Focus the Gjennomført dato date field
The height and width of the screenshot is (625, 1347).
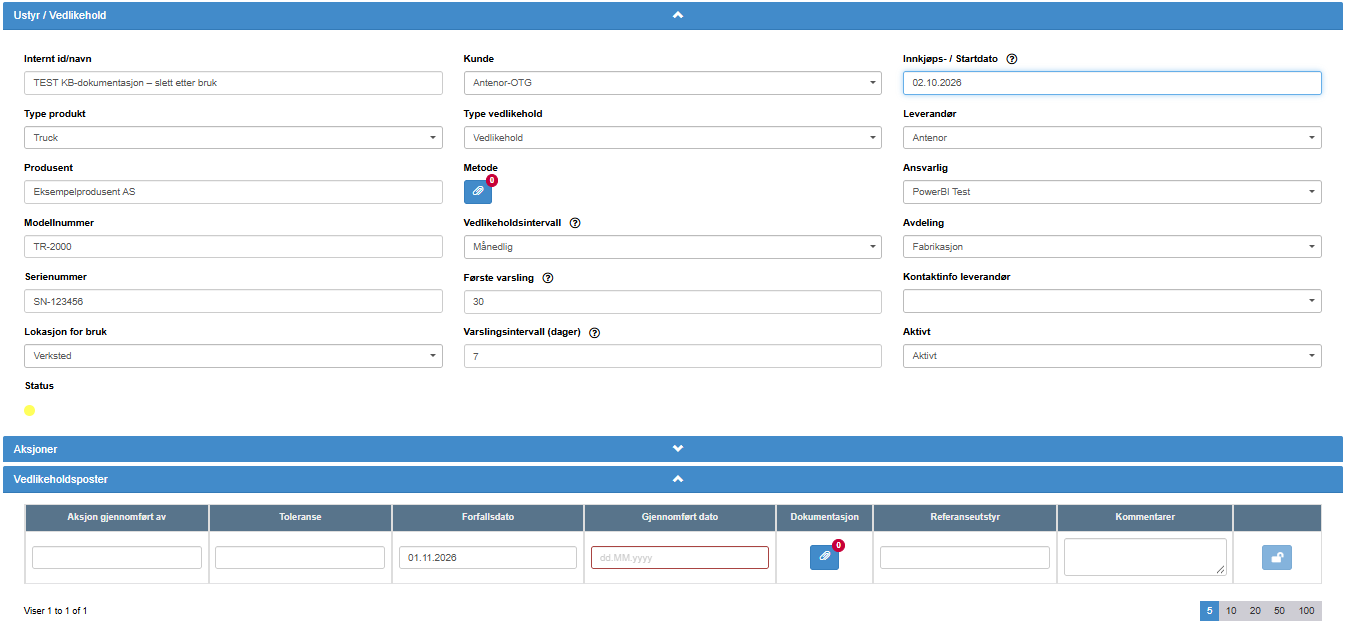(680, 558)
